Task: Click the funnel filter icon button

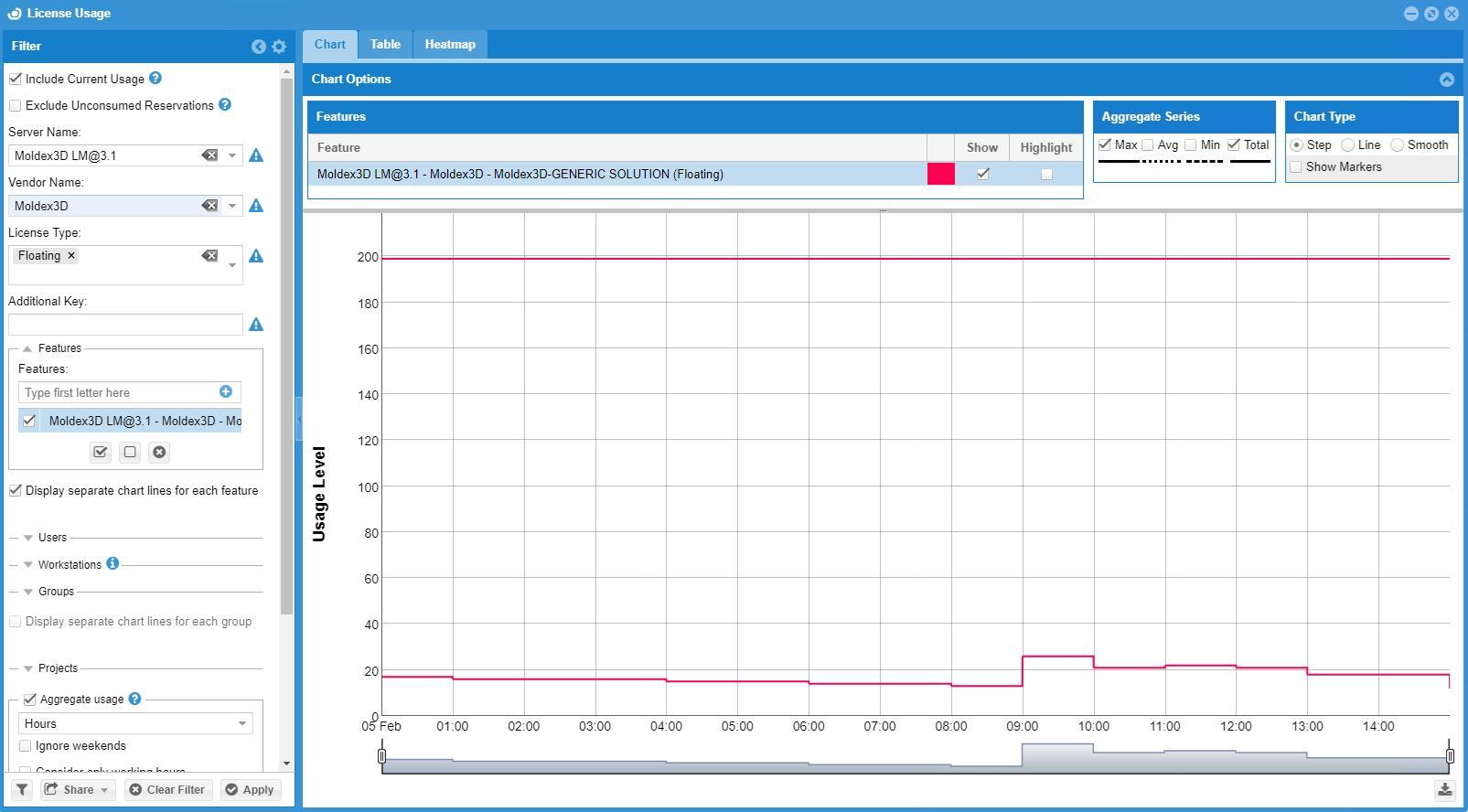Action: (22, 790)
